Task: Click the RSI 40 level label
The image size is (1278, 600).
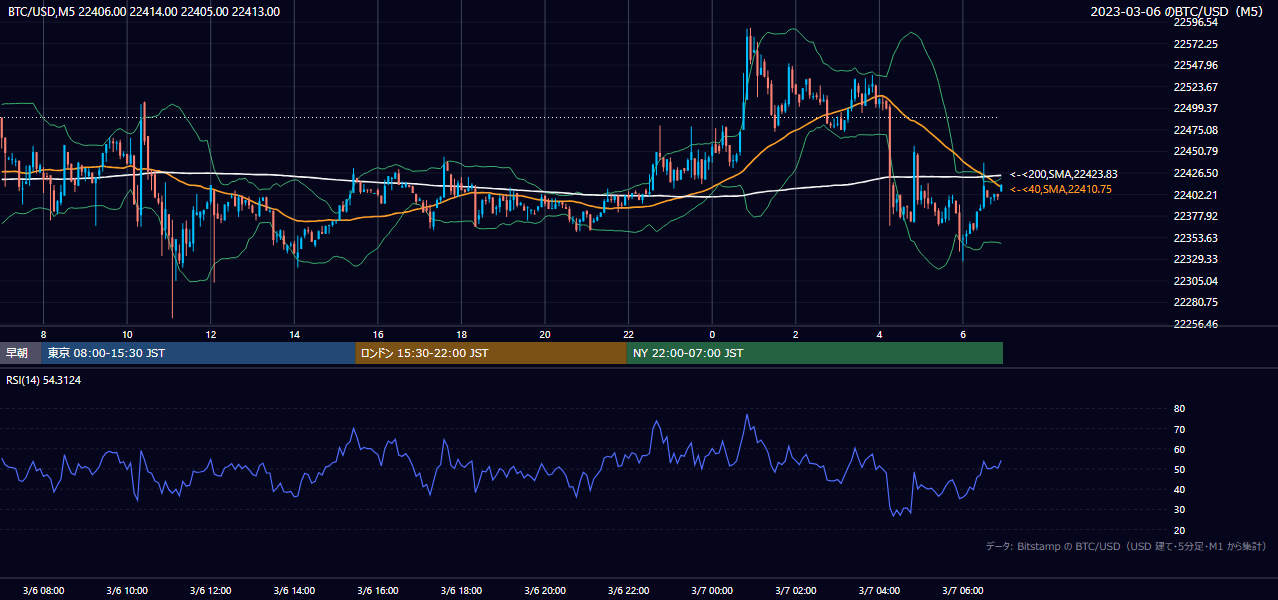Action: click(x=1179, y=489)
